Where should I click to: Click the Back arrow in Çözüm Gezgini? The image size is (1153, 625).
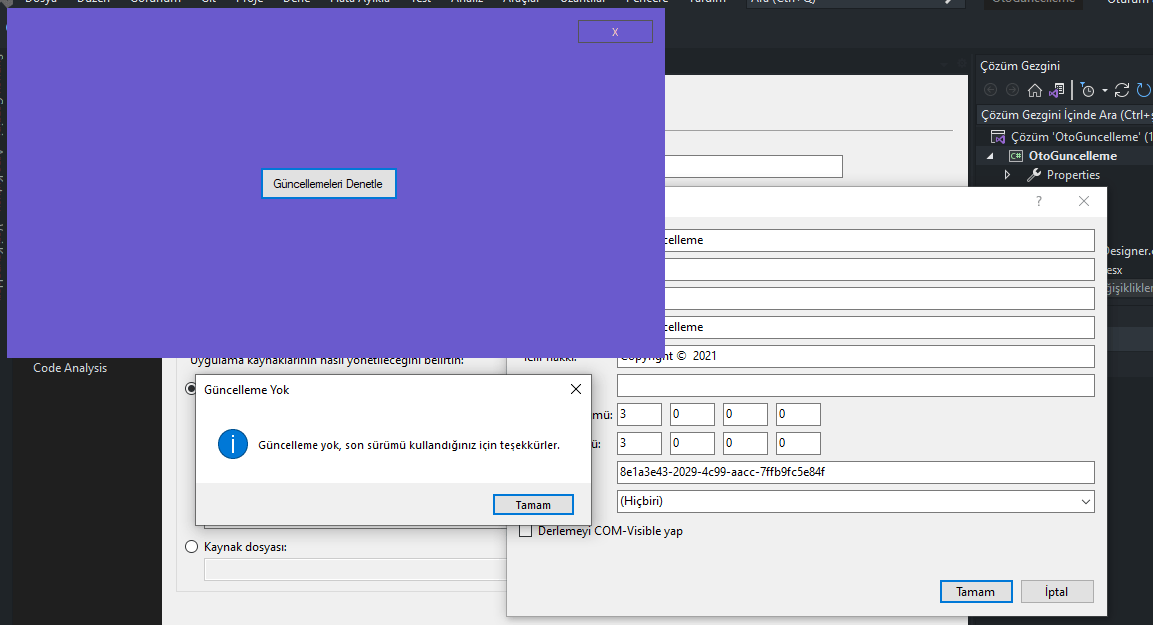tap(990, 90)
